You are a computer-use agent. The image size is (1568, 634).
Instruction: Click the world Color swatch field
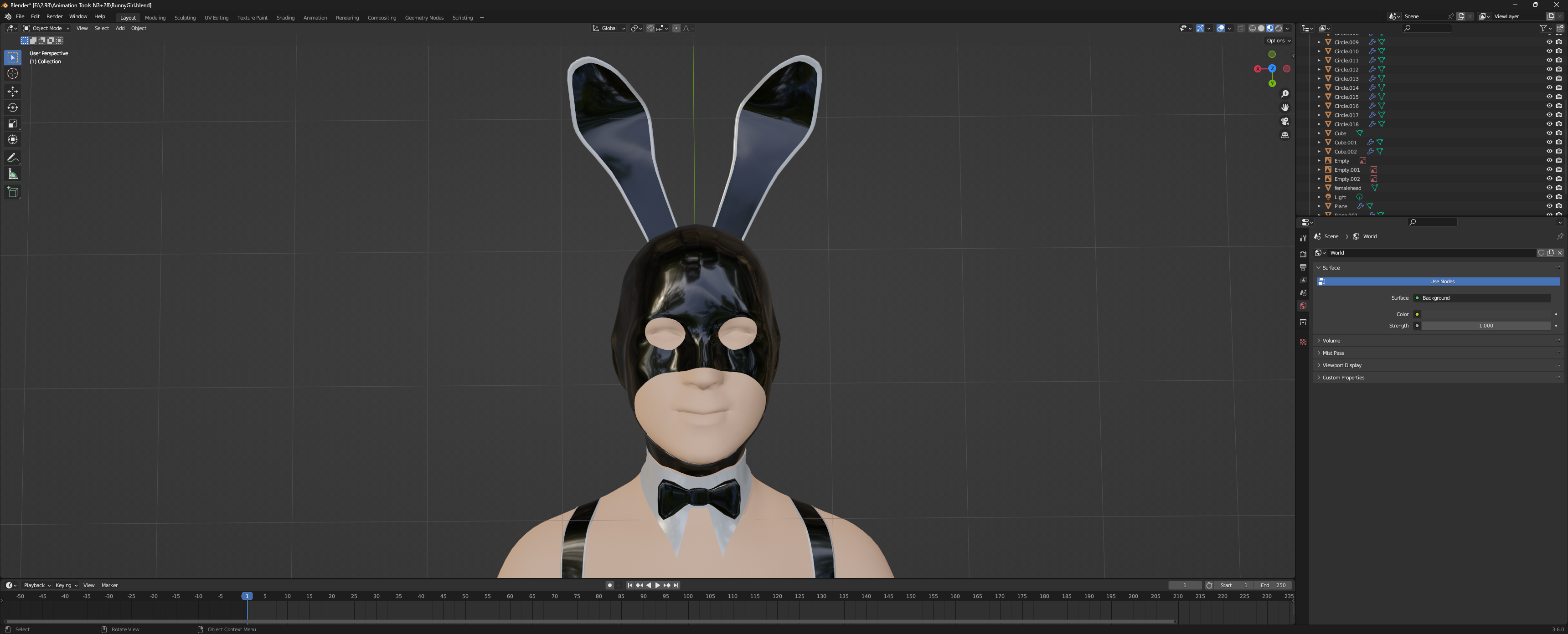pyautogui.click(x=1486, y=315)
